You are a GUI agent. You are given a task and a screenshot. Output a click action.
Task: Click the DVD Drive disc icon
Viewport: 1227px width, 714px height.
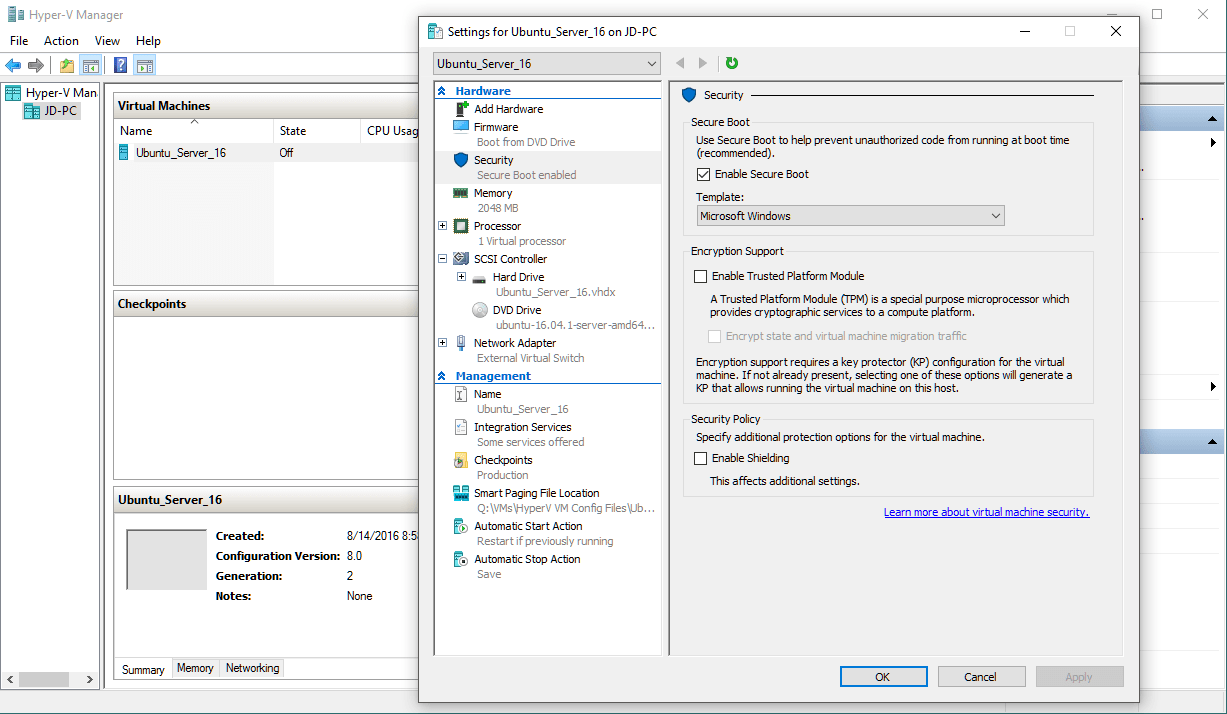tap(480, 310)
